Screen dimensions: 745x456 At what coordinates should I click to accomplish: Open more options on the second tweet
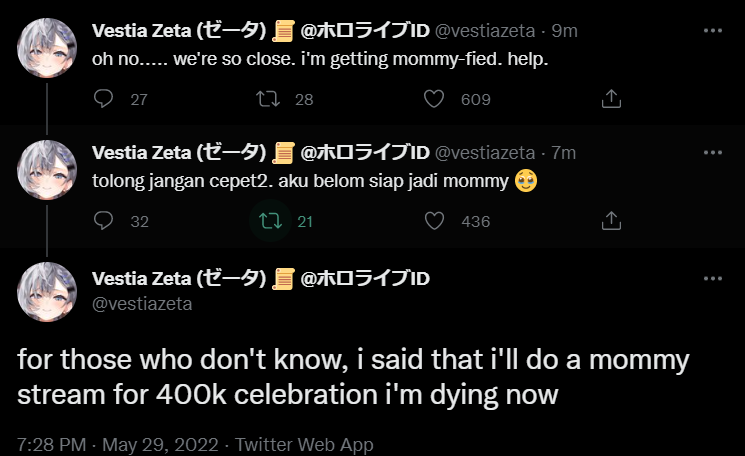point(712,152)
